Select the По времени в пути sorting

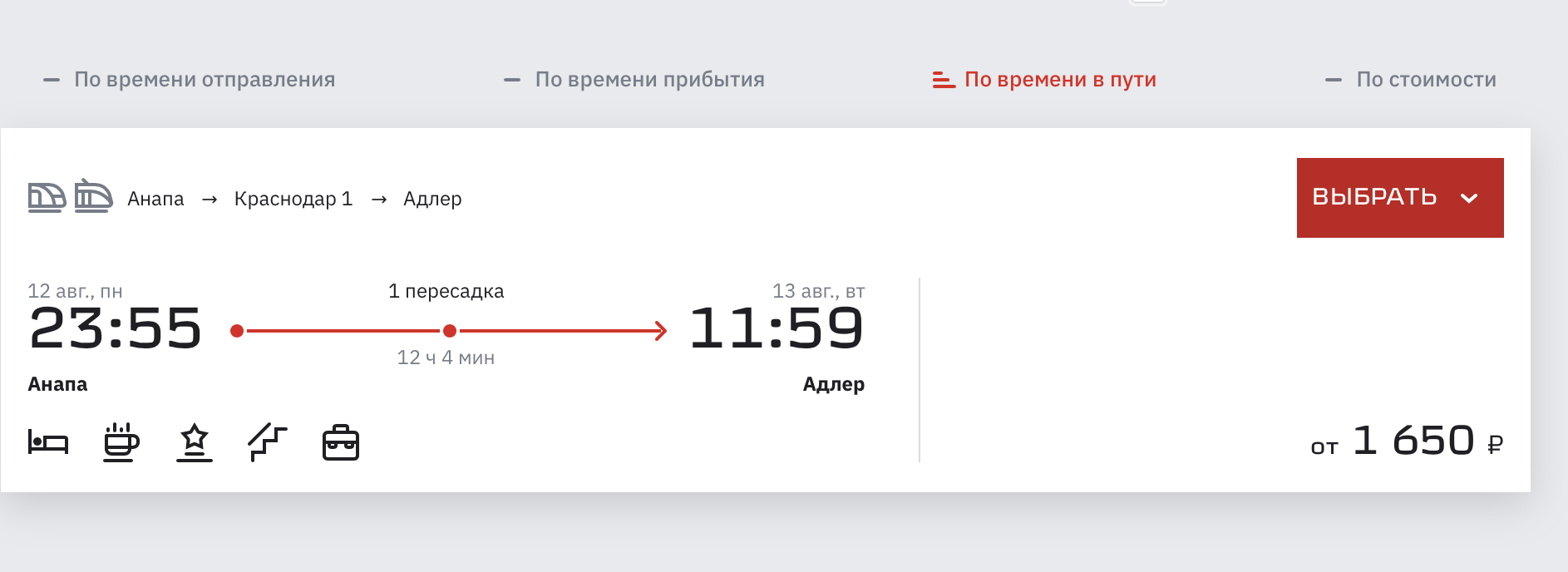point(1060,80)
